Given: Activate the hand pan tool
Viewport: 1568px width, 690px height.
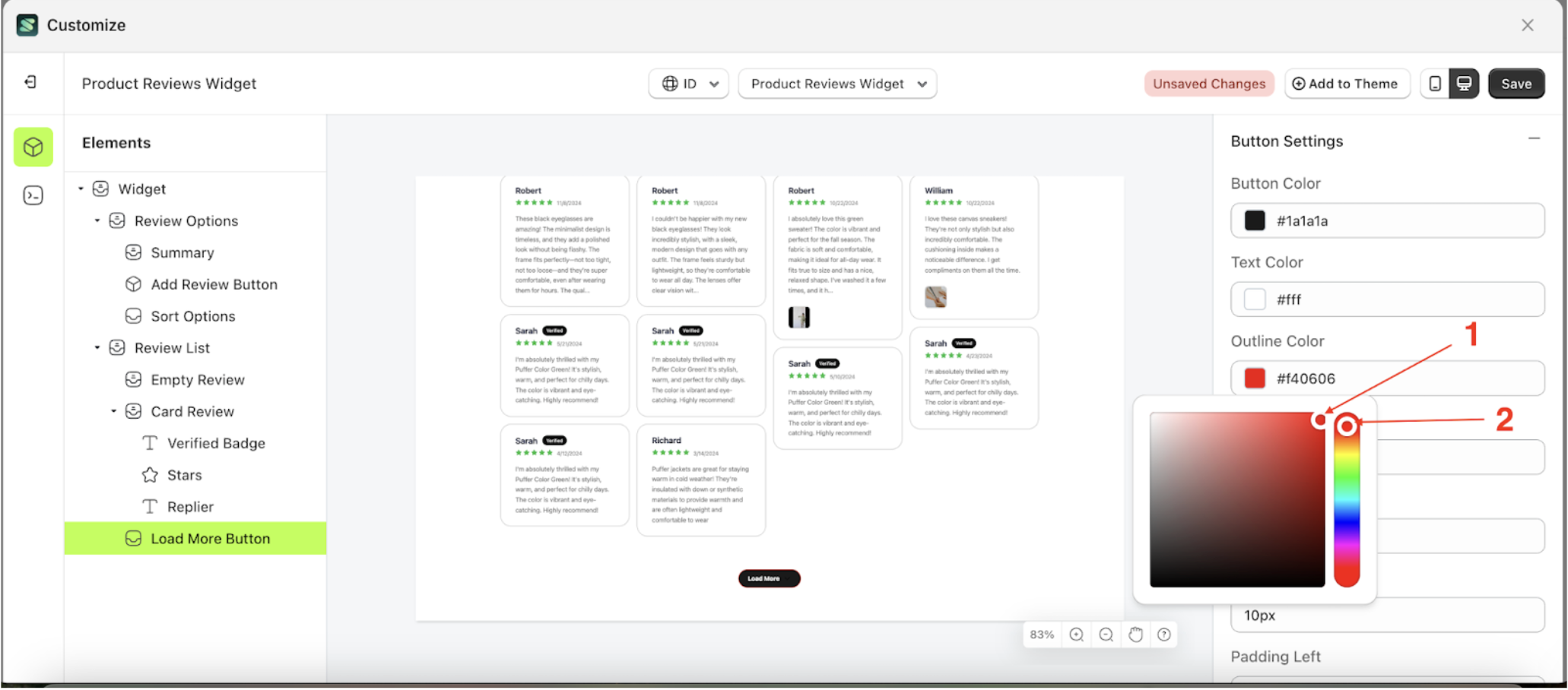Looking at the screenshot, I should tap(1135, 635).
